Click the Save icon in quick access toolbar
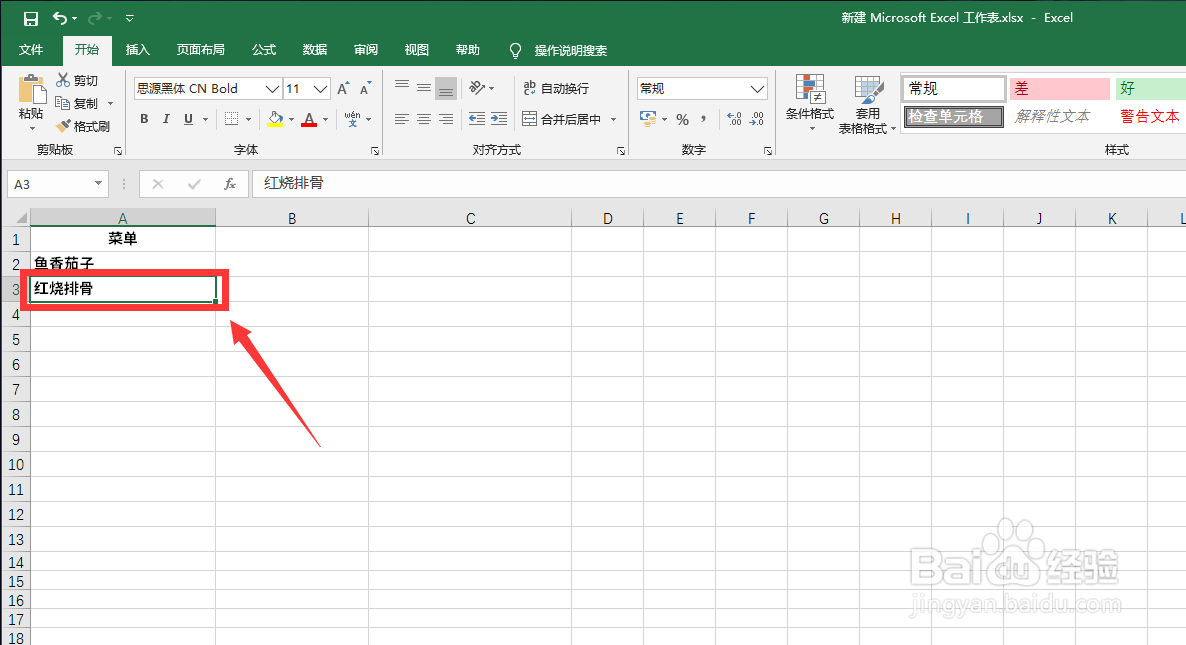 coord(30,18)
